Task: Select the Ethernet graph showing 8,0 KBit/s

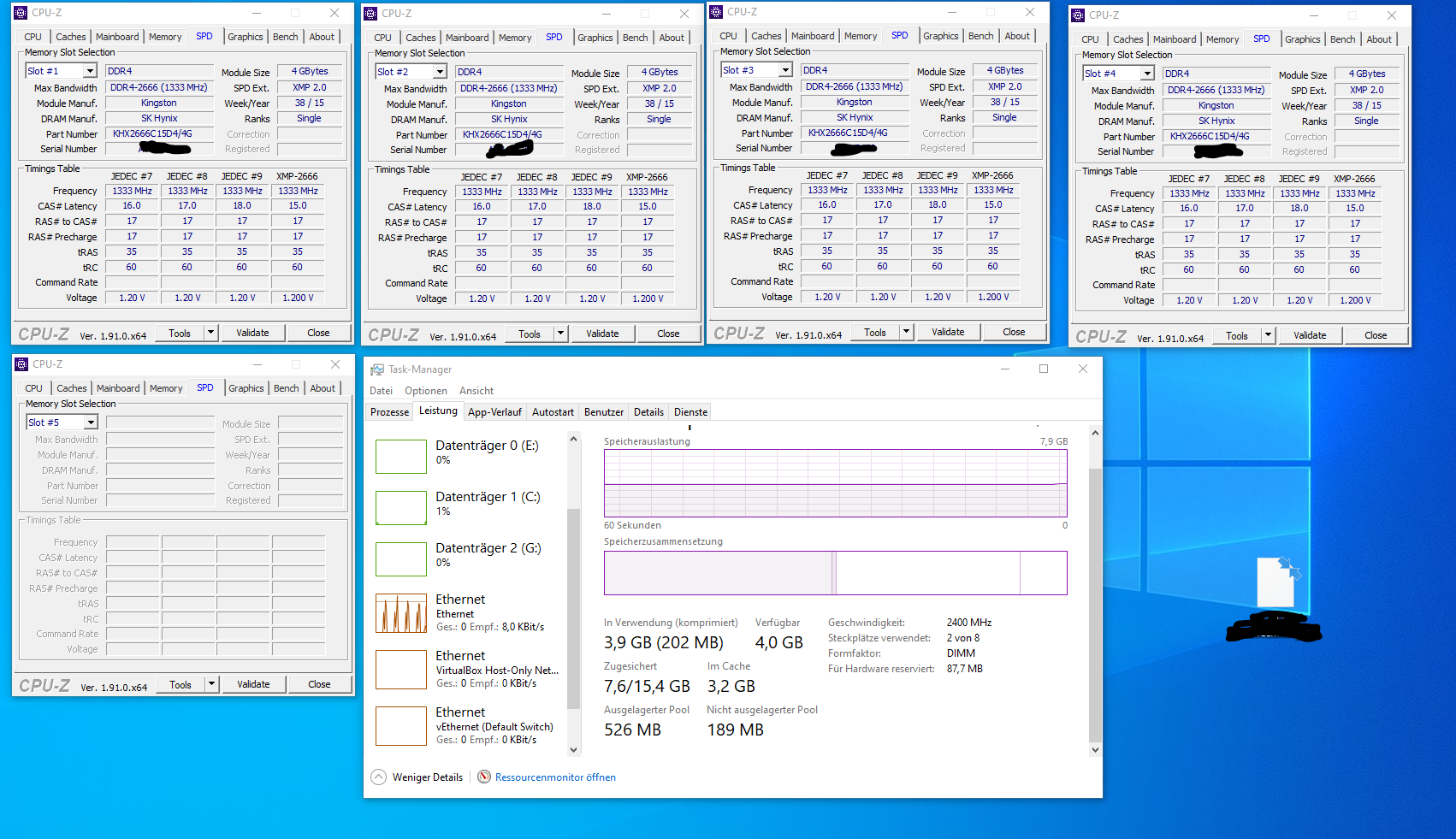Action: pyautogui.click(x=401, y=613)
